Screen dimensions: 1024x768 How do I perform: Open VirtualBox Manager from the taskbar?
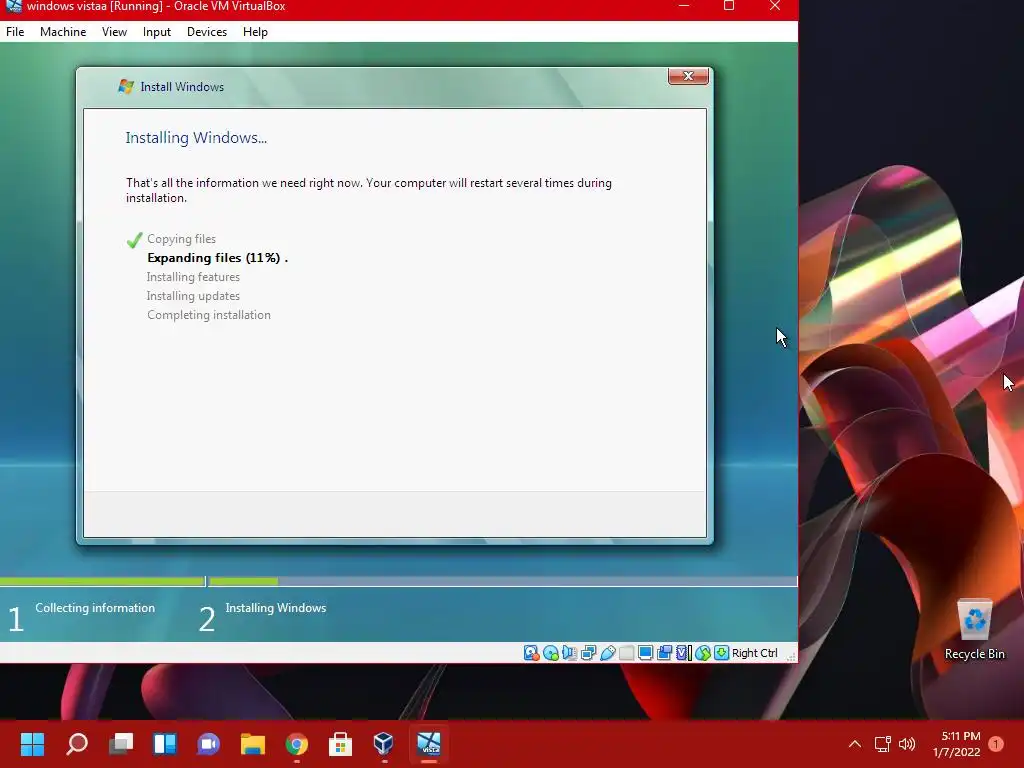pyautogui.click(x=384, y=743)
